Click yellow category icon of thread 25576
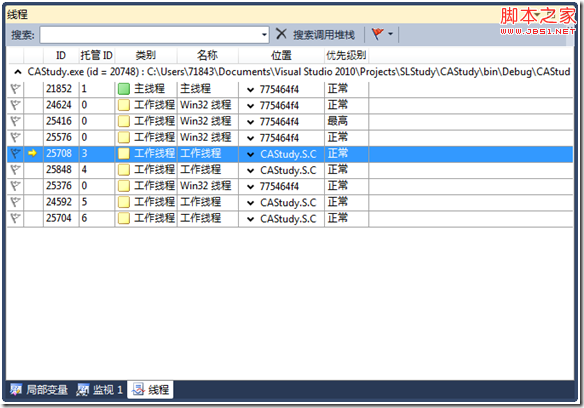 (124, 137)
